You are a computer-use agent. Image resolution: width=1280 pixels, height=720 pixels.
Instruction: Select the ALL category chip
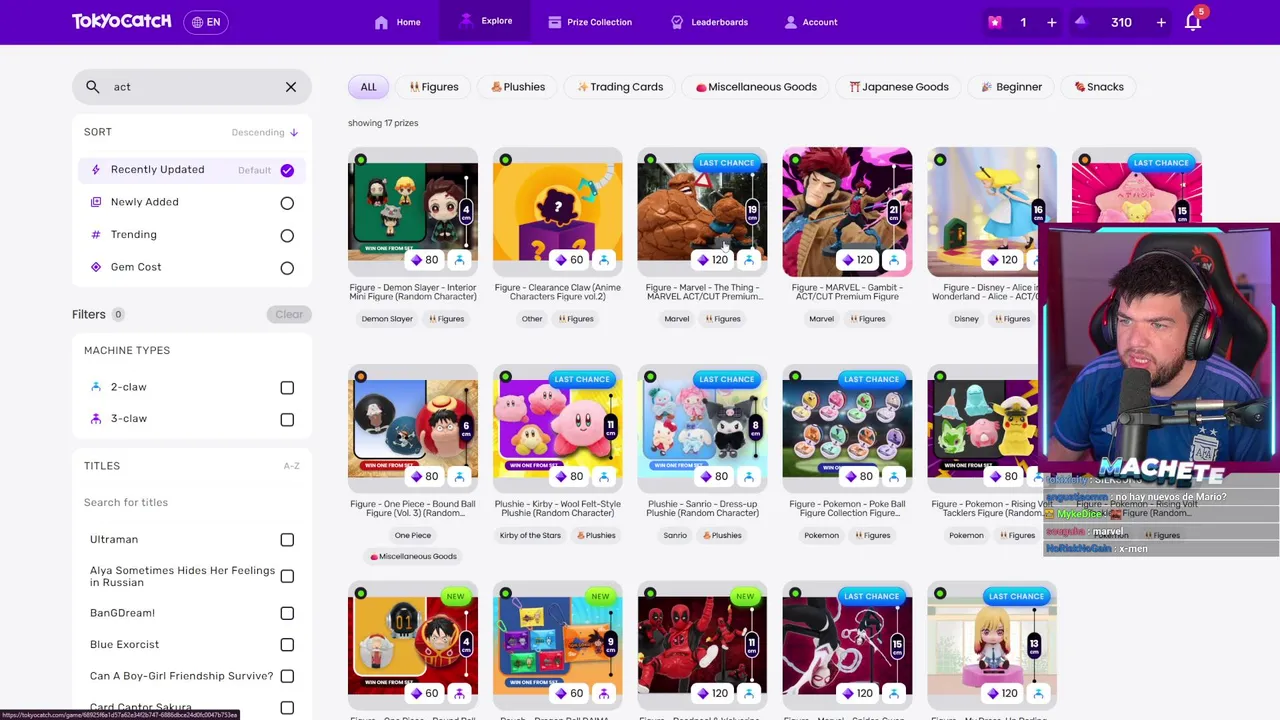[x=368, y=87]
